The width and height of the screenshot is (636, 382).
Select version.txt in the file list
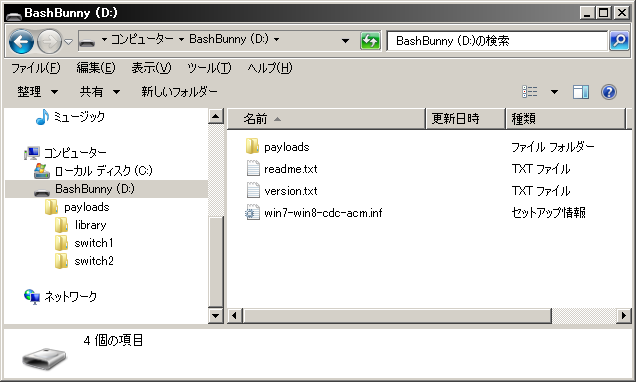coord(290,191)
